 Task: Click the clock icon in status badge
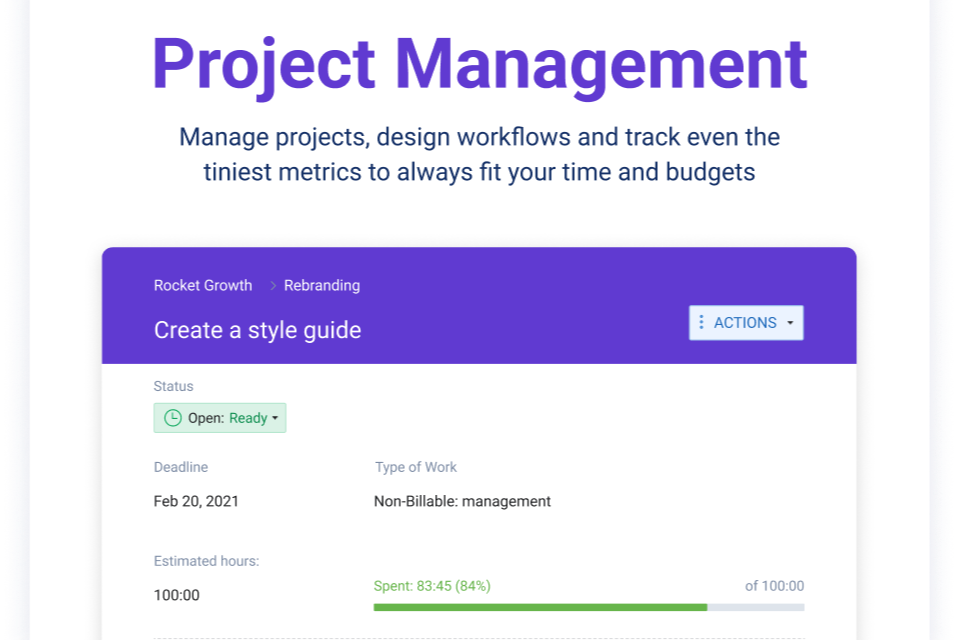172,418
